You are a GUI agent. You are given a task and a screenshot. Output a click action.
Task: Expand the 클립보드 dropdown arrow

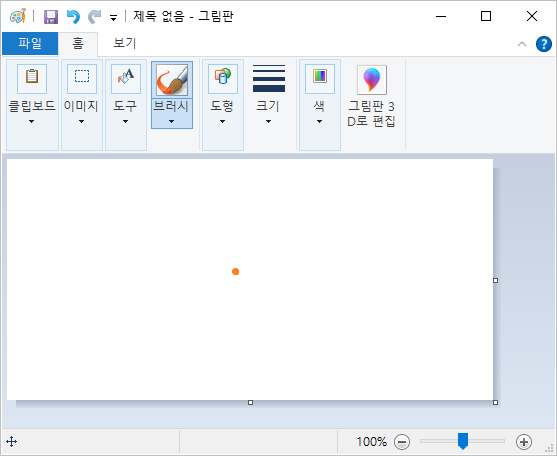[32, 121]
